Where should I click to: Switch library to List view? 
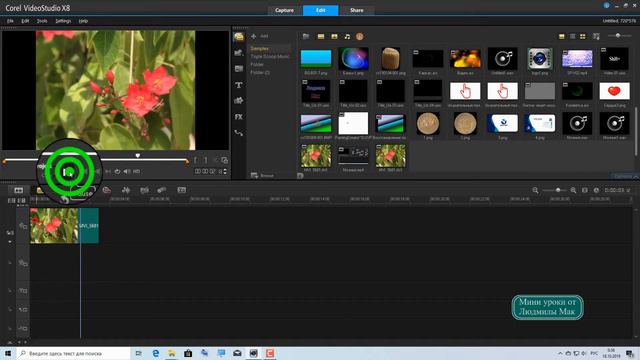click(x=573, y=36)
